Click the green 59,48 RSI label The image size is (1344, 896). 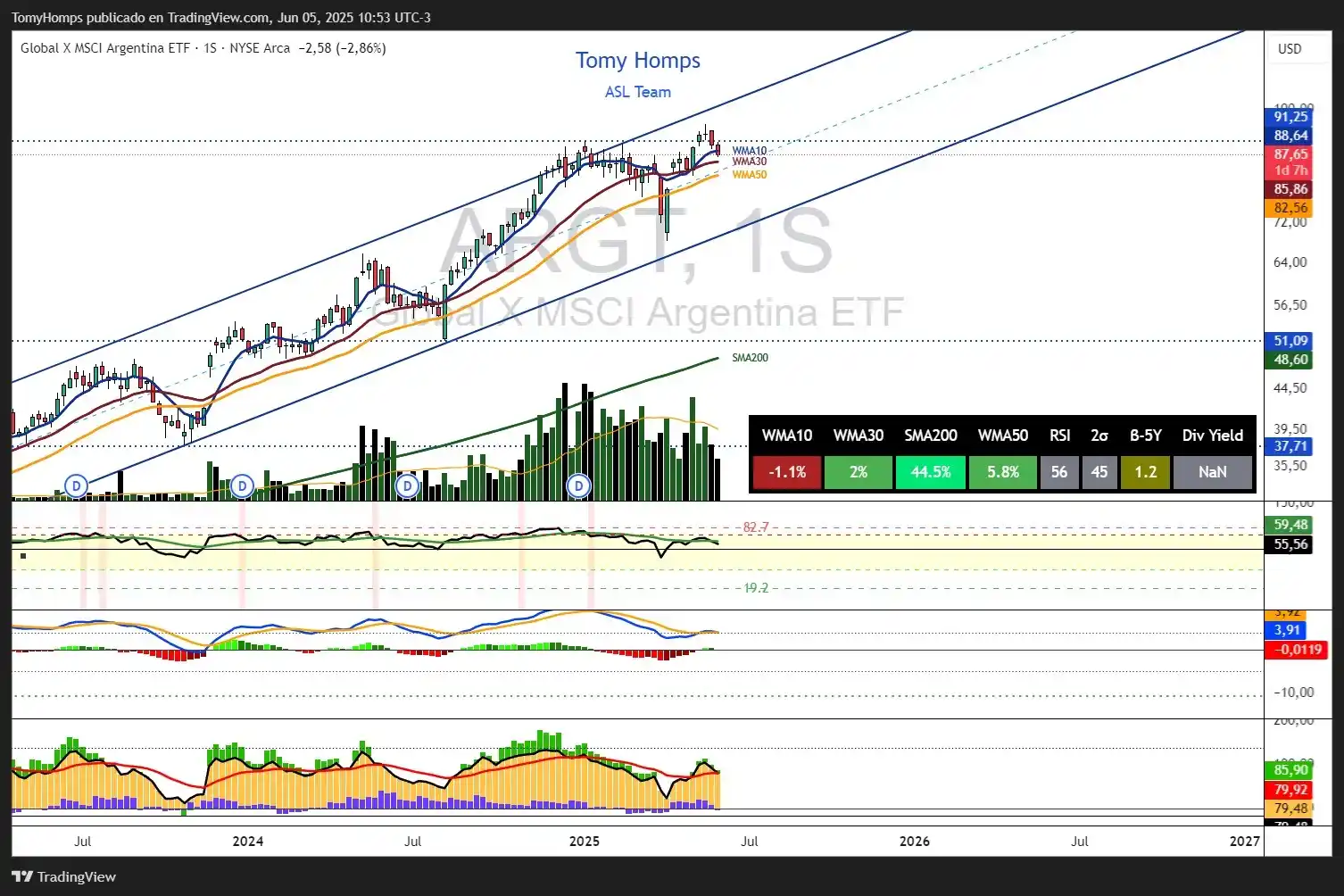(1290, 525)
